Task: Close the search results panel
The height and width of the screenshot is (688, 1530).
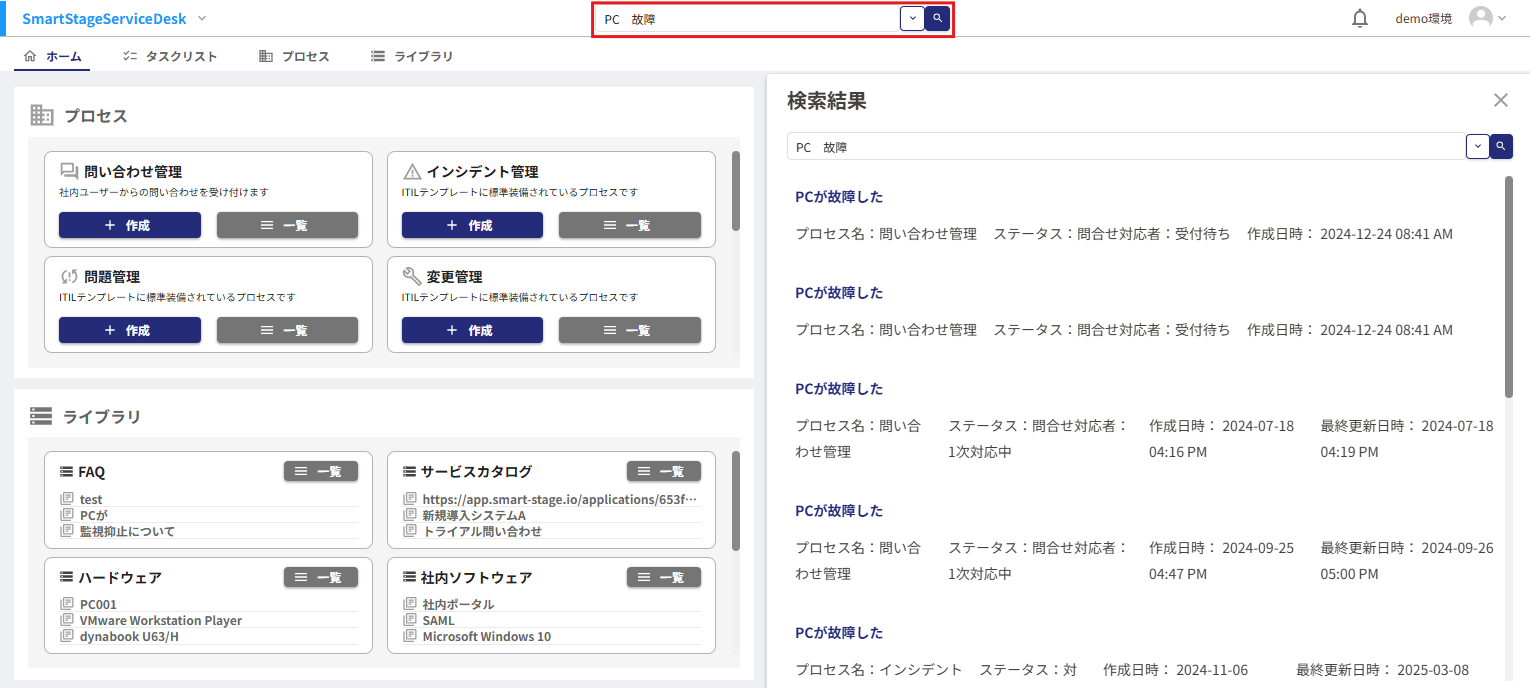Action: click(x=1500, y=100)
